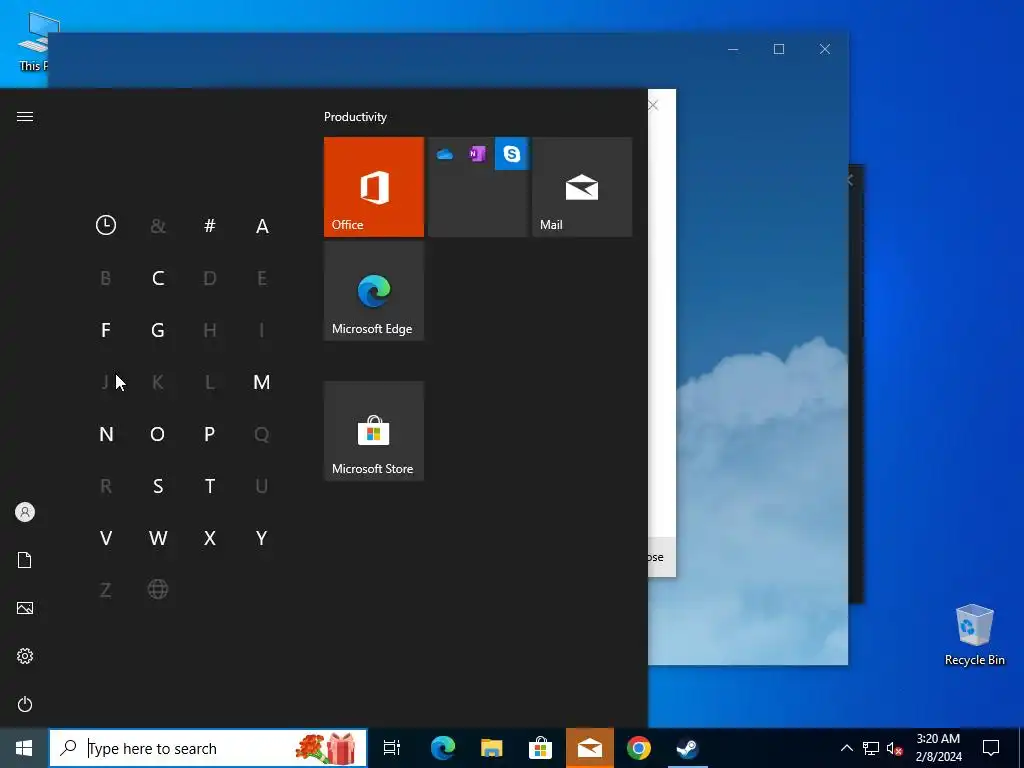Jump to apps starting with N
The image size is (1024, 768).
106,434
